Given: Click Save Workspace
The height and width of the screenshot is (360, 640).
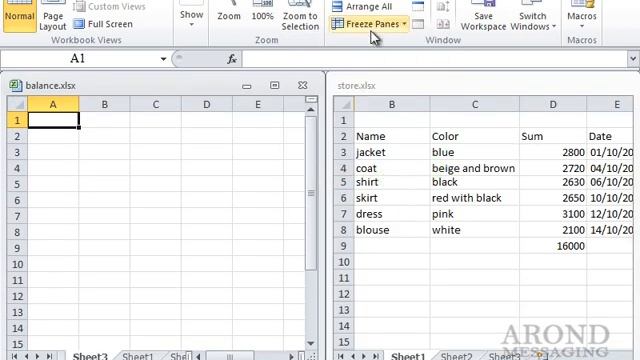Looking at the screenshot, I should [483, 16].
